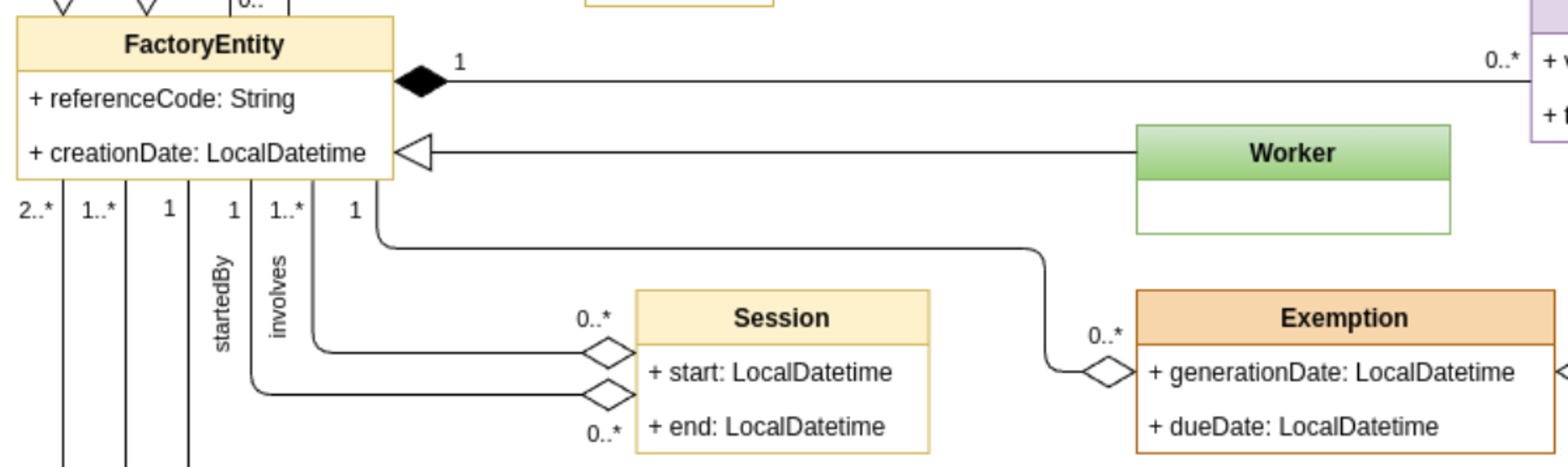Select the generationDate: LocalDatetime attribute
Viewport: 1568px width, 467px height.
(1332, 372)
